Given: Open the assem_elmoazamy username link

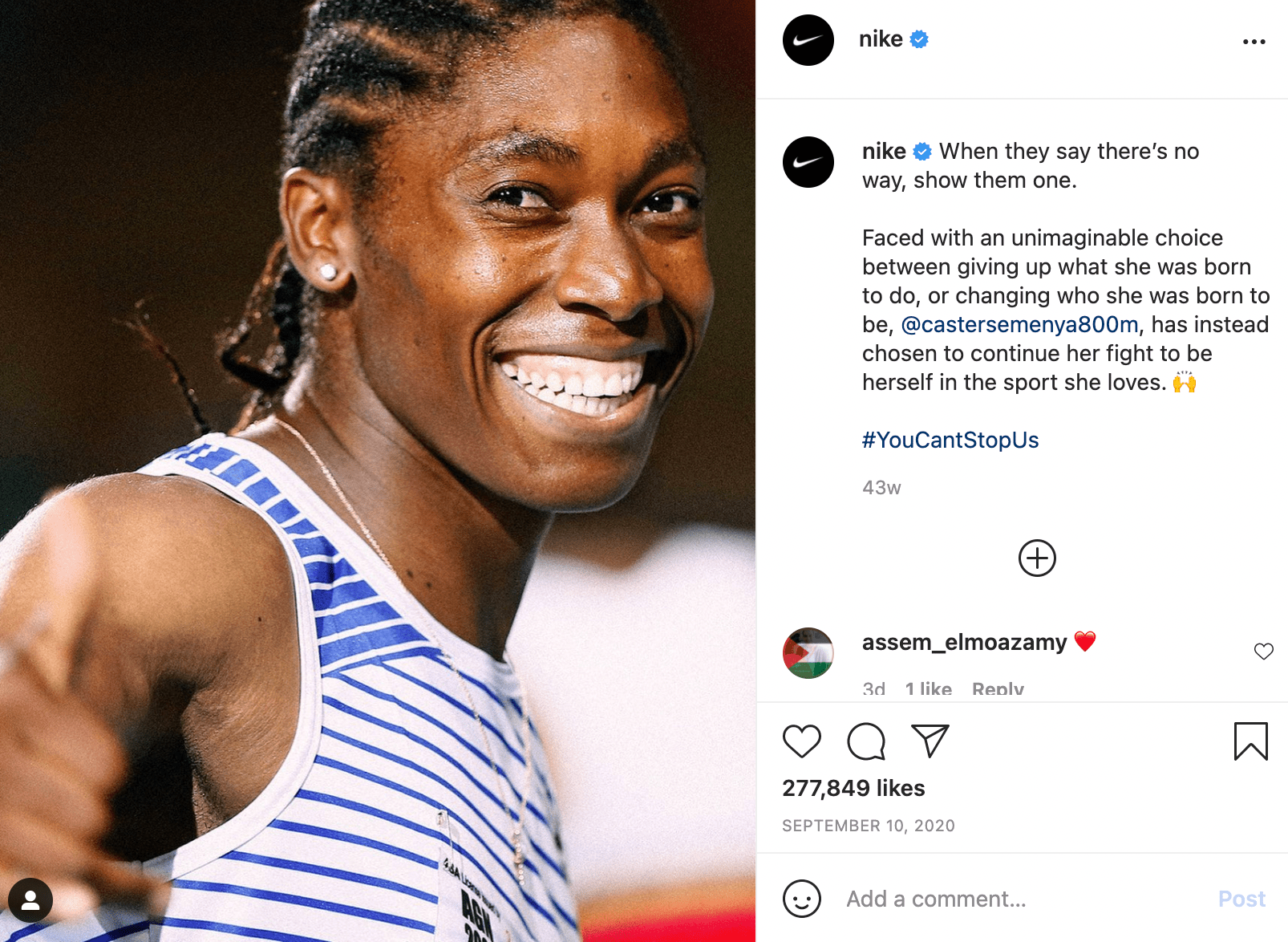Looking at the screenshot, I should click(x=964, y=642).
